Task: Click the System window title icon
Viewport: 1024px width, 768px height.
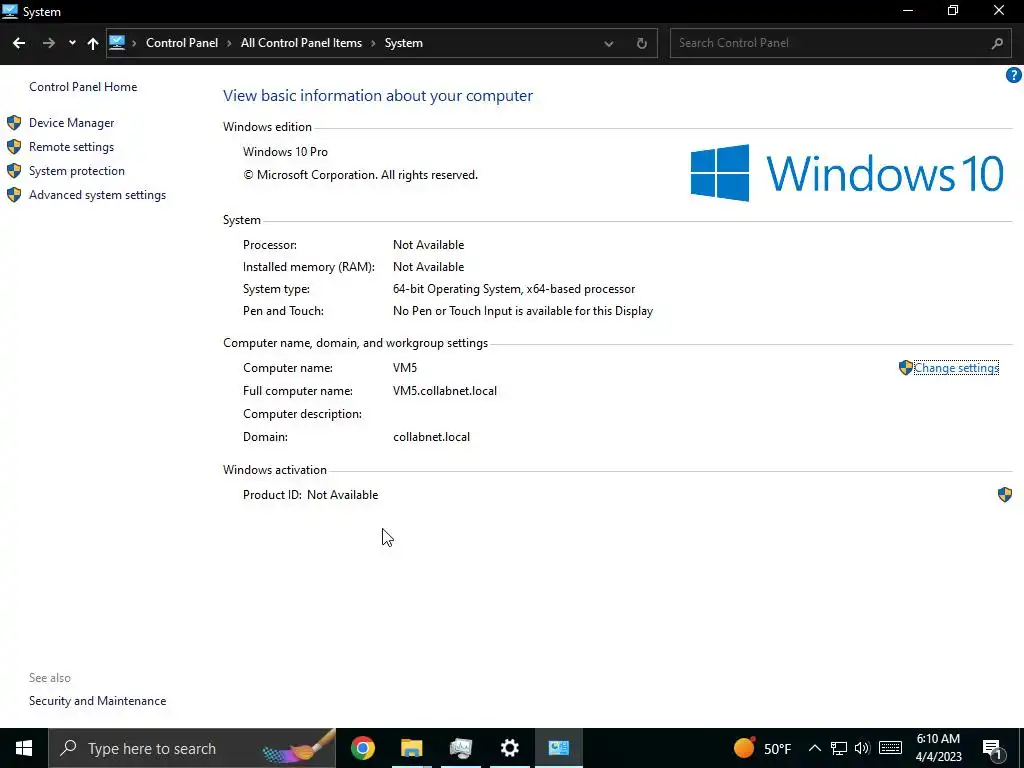Action: (x=10, y=11)
